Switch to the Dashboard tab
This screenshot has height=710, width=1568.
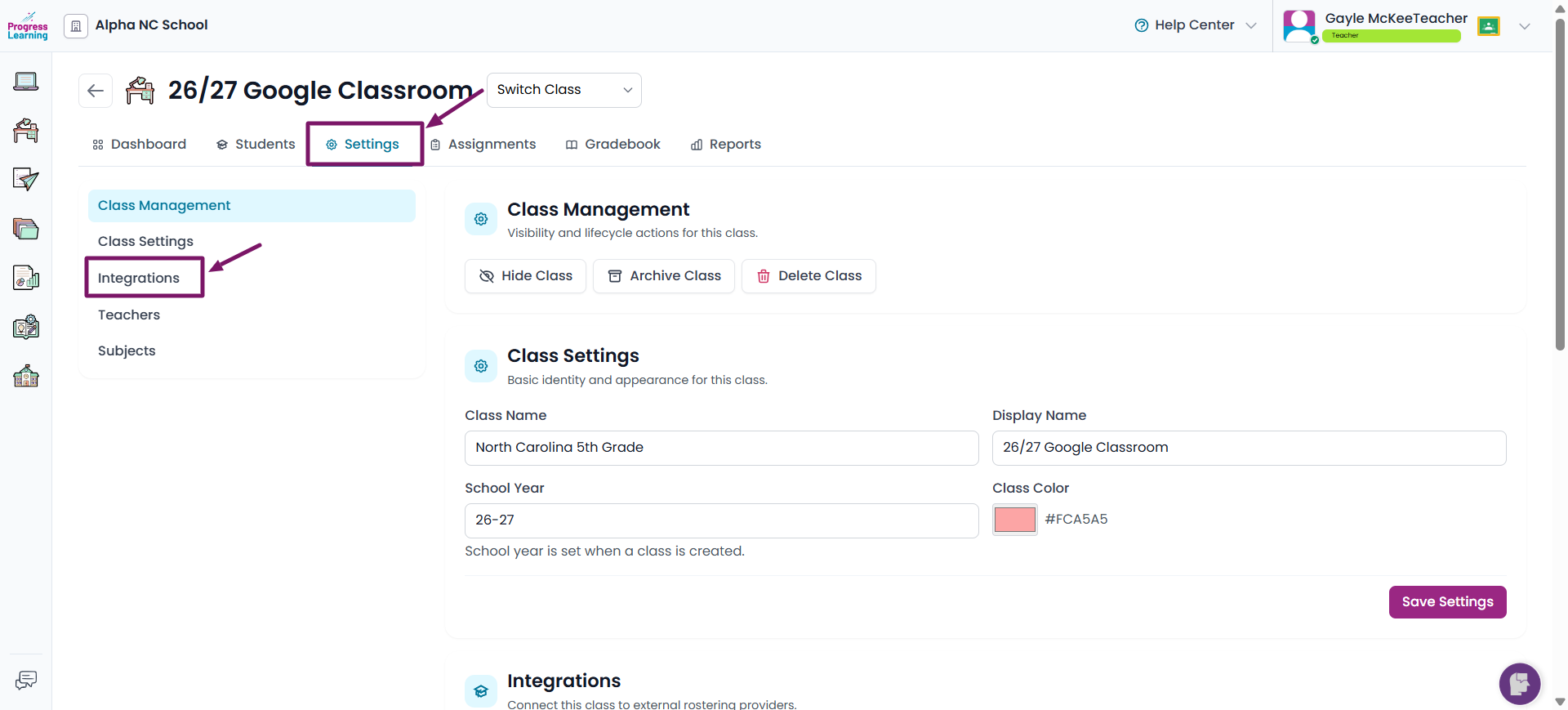[139, 145]
